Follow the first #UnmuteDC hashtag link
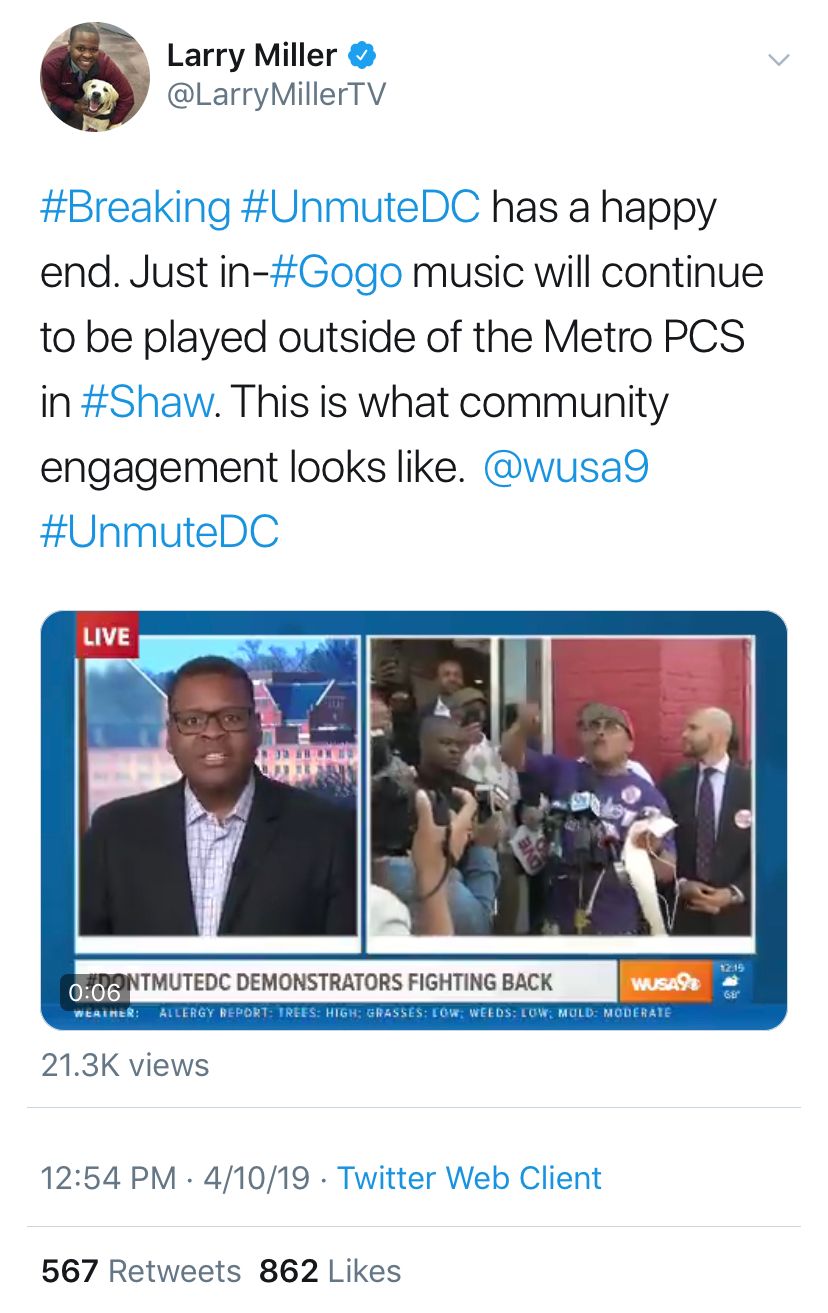 [x=361, y=209]
